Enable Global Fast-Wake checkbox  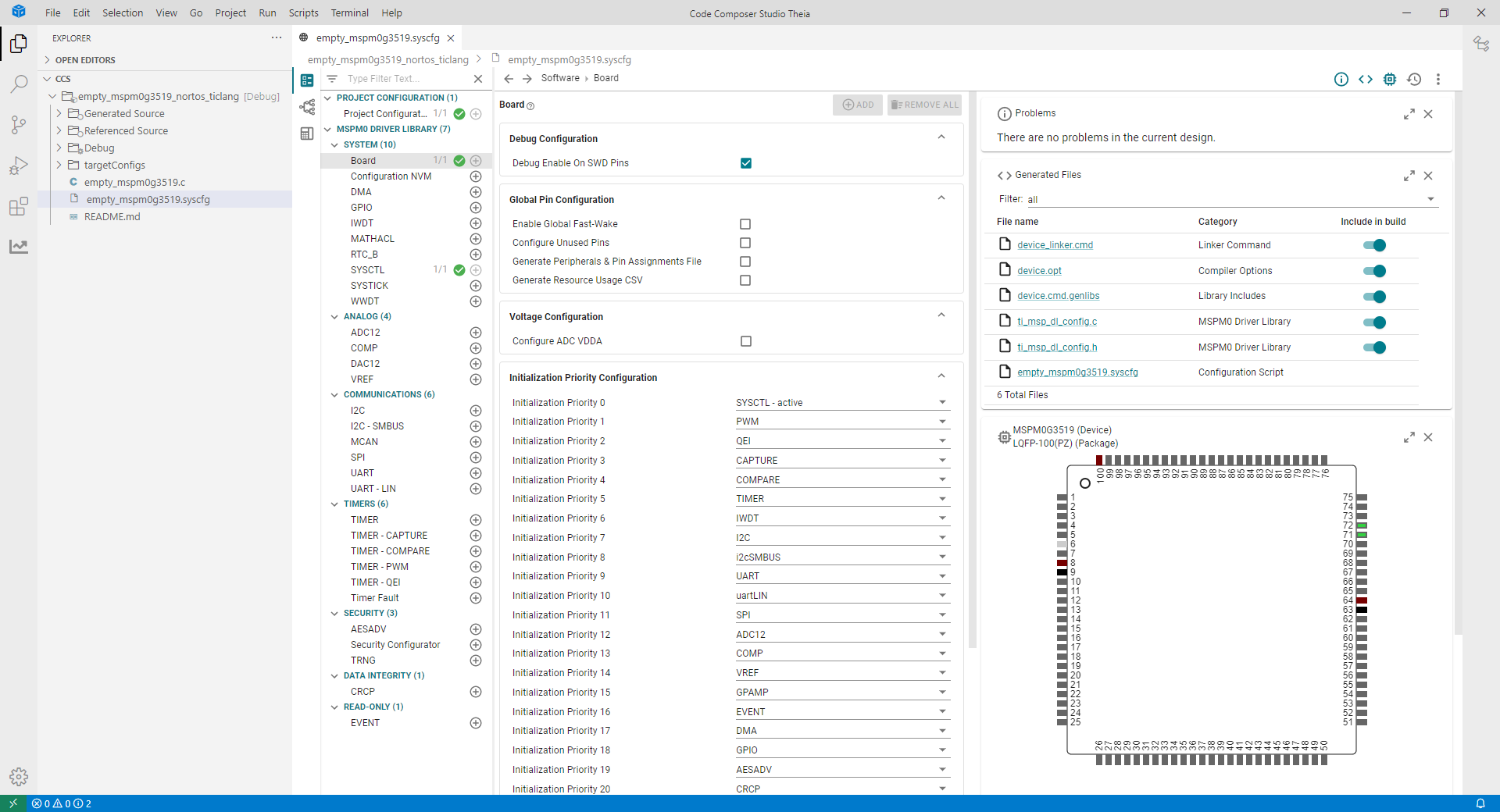pos(745,224)
